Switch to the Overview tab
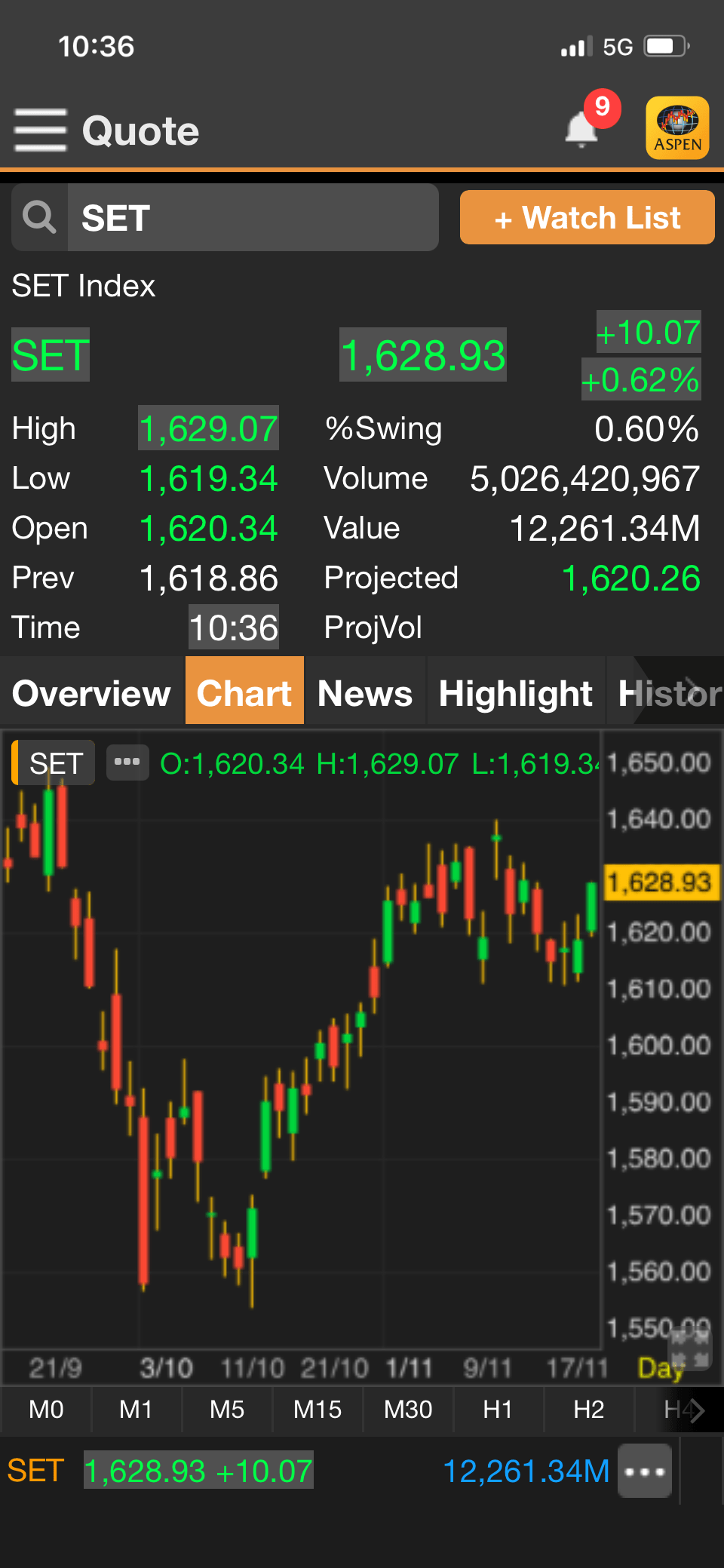Screen dimensions: 724x1568 [x=92, y=692]
